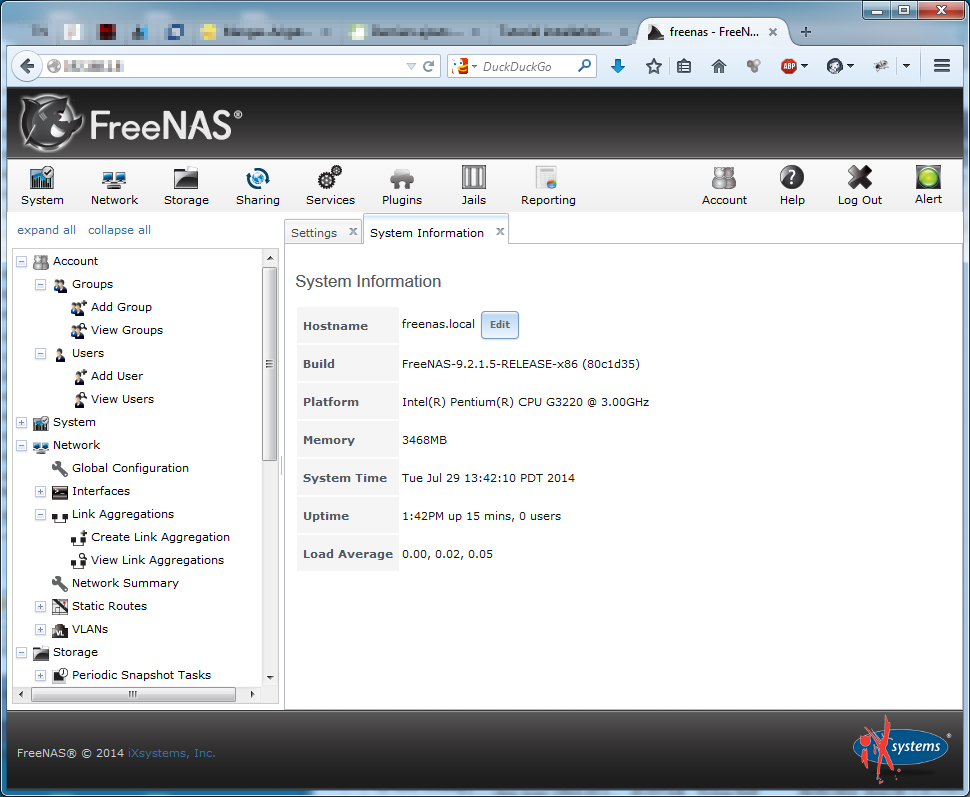The width and height of the screenshot is (970, 797).
Task: Reload the page with refresh icon
Action: (428, 66)
